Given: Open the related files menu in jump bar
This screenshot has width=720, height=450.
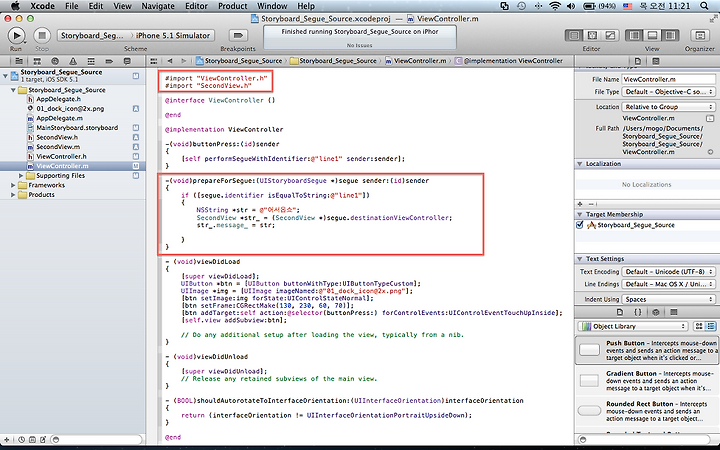Looking at the screenshot, I should click(x=154, y=61).
